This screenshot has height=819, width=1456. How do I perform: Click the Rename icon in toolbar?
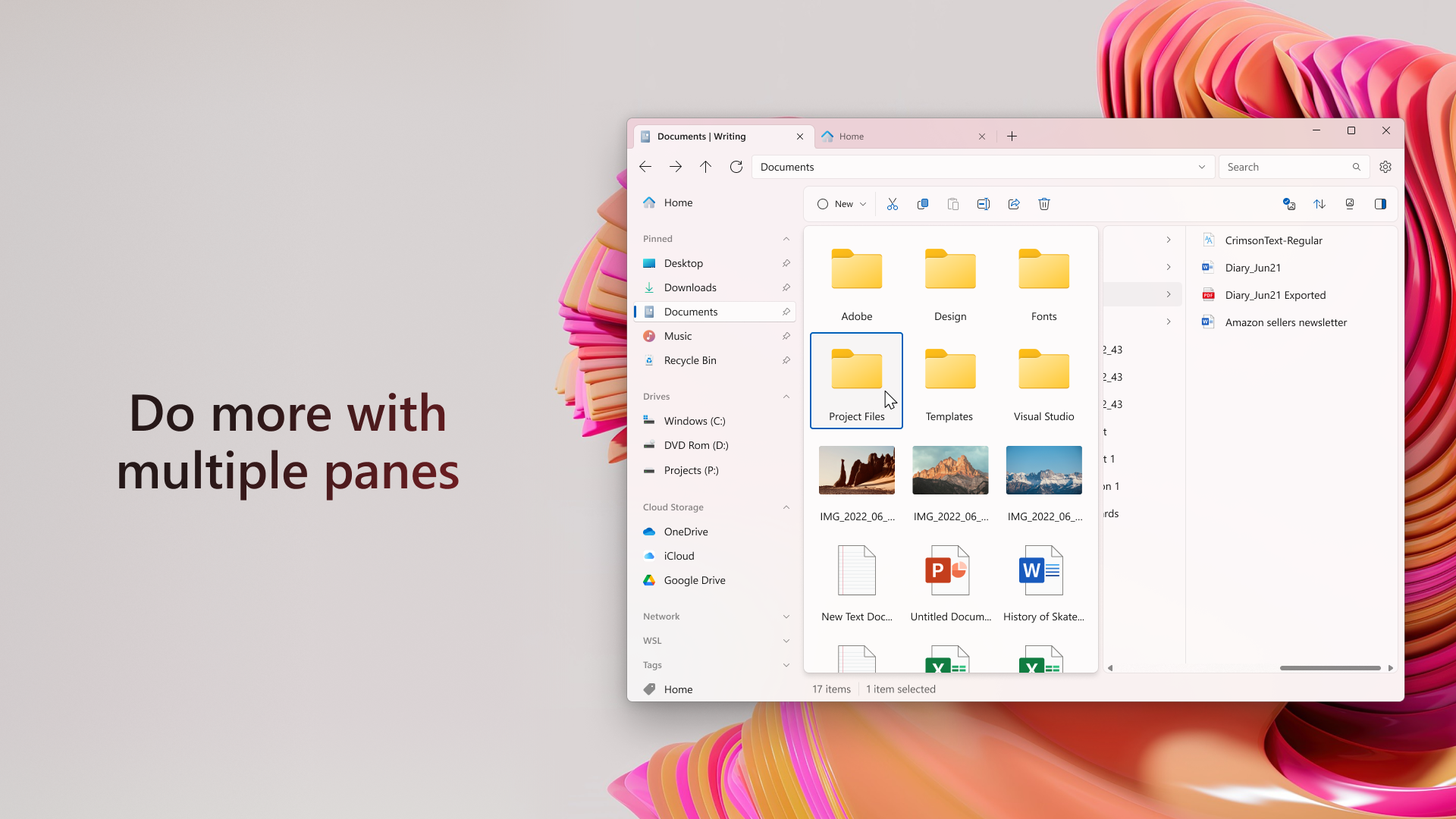coord(983,204)
